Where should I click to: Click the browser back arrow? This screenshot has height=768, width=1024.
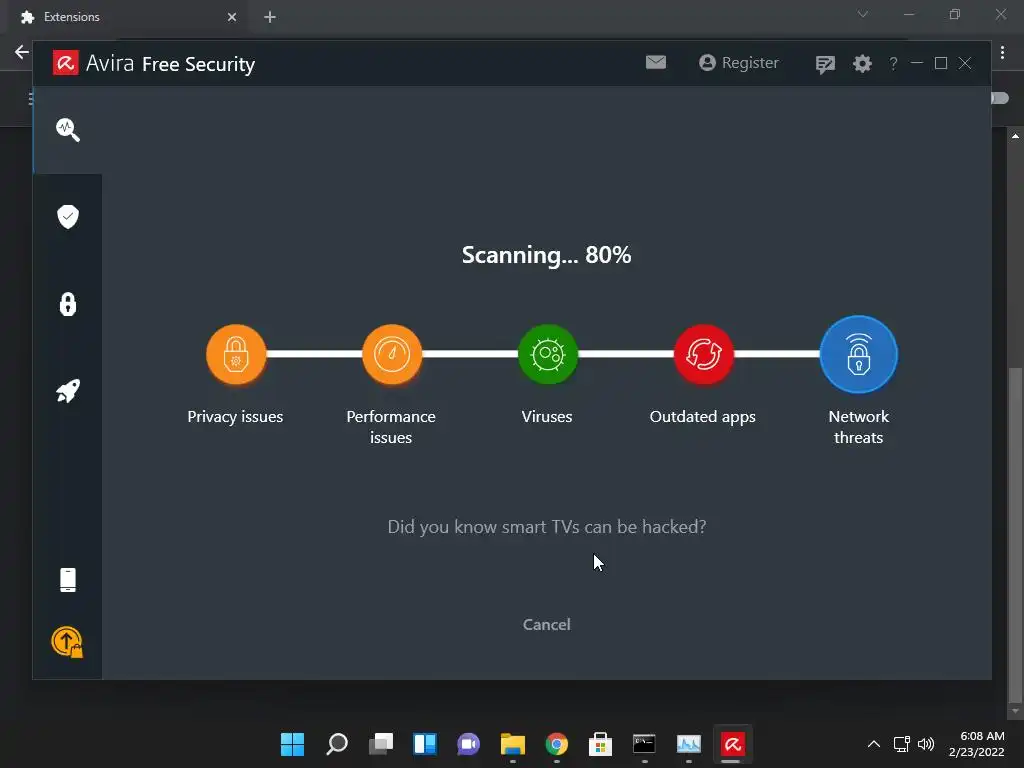(x=22, y=52)
